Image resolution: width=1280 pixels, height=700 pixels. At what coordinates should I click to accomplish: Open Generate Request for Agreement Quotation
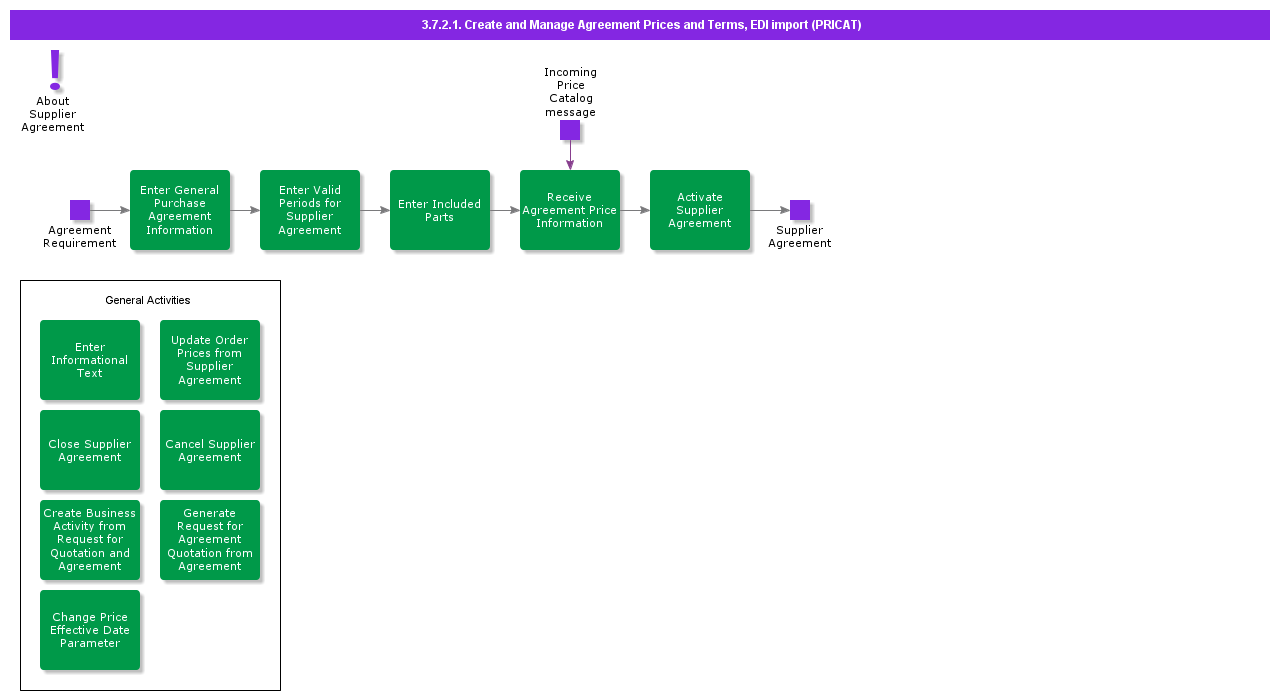[x=210, y=540]
